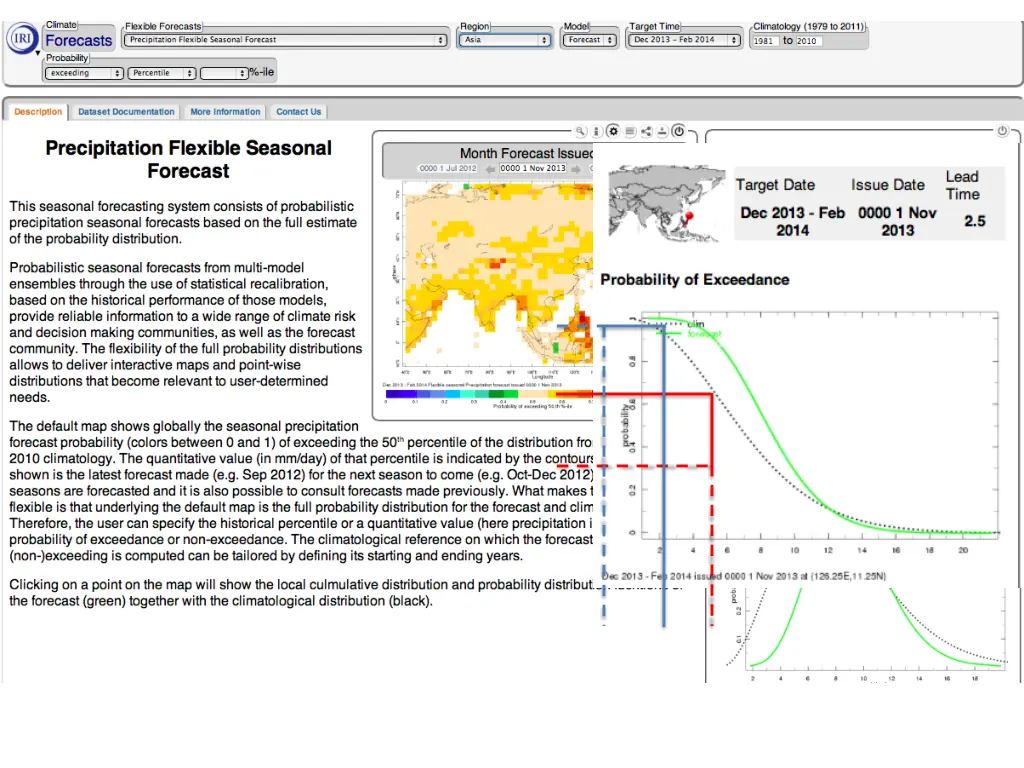Click the info icon above the map
The image size is (1024, 768).
(x=597, y=131)
